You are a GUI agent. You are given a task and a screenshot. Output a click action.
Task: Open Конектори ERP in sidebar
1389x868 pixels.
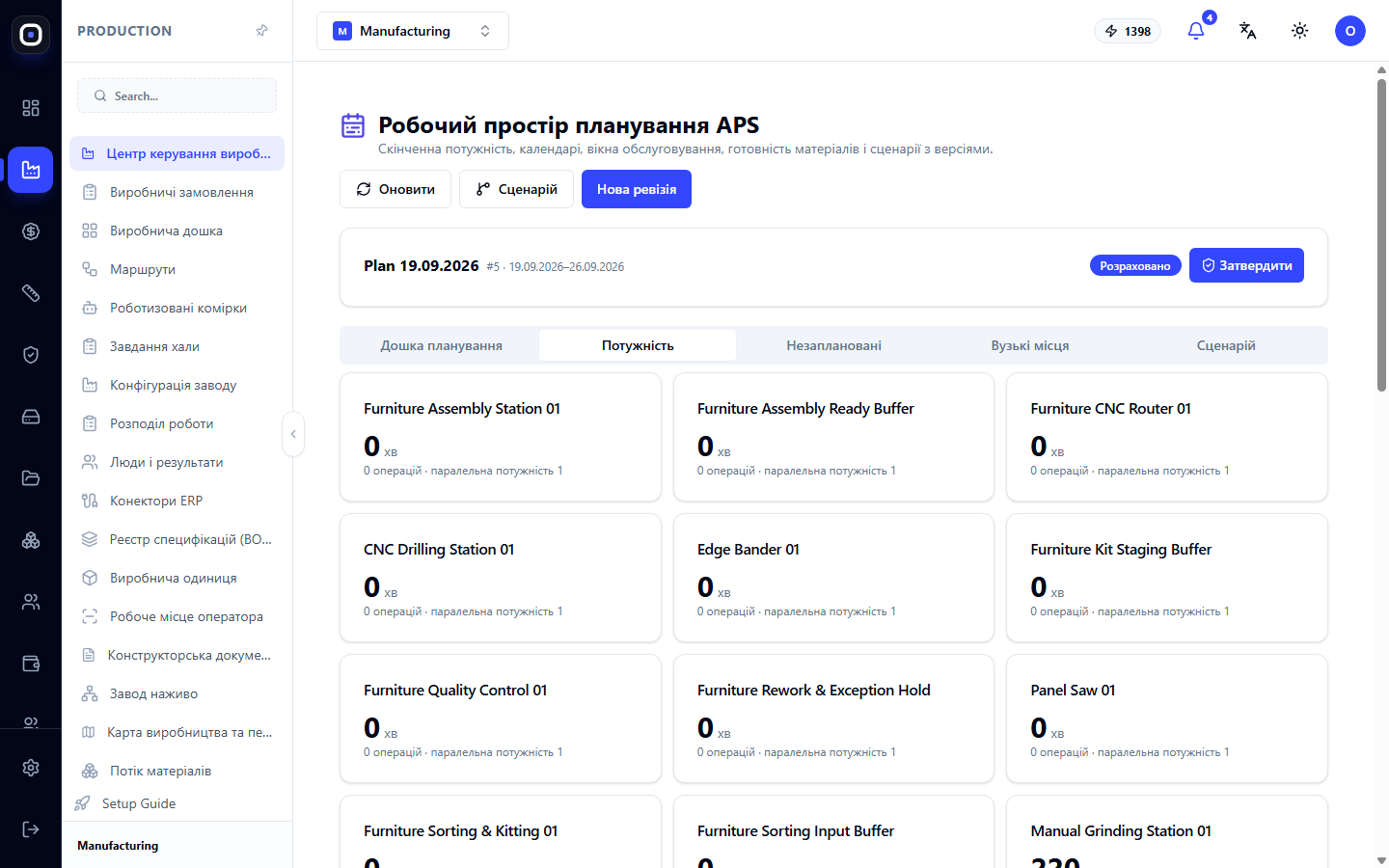pyautogui.click(x=177, y=501)
